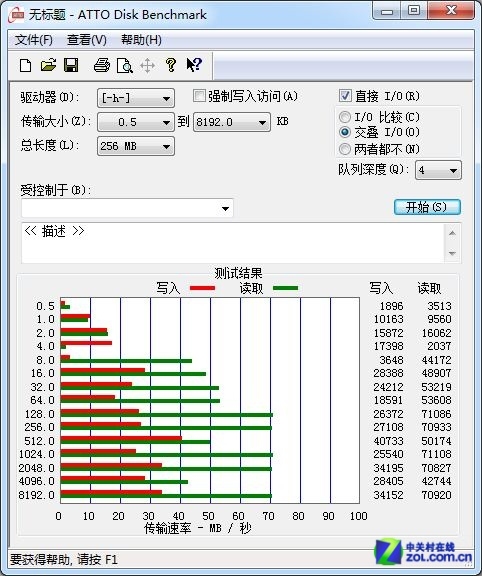Image resolution: width=482 pixels, height=576 pixels.
Task: Click the 8192.0 row size label
Action: tap(36, 495)
